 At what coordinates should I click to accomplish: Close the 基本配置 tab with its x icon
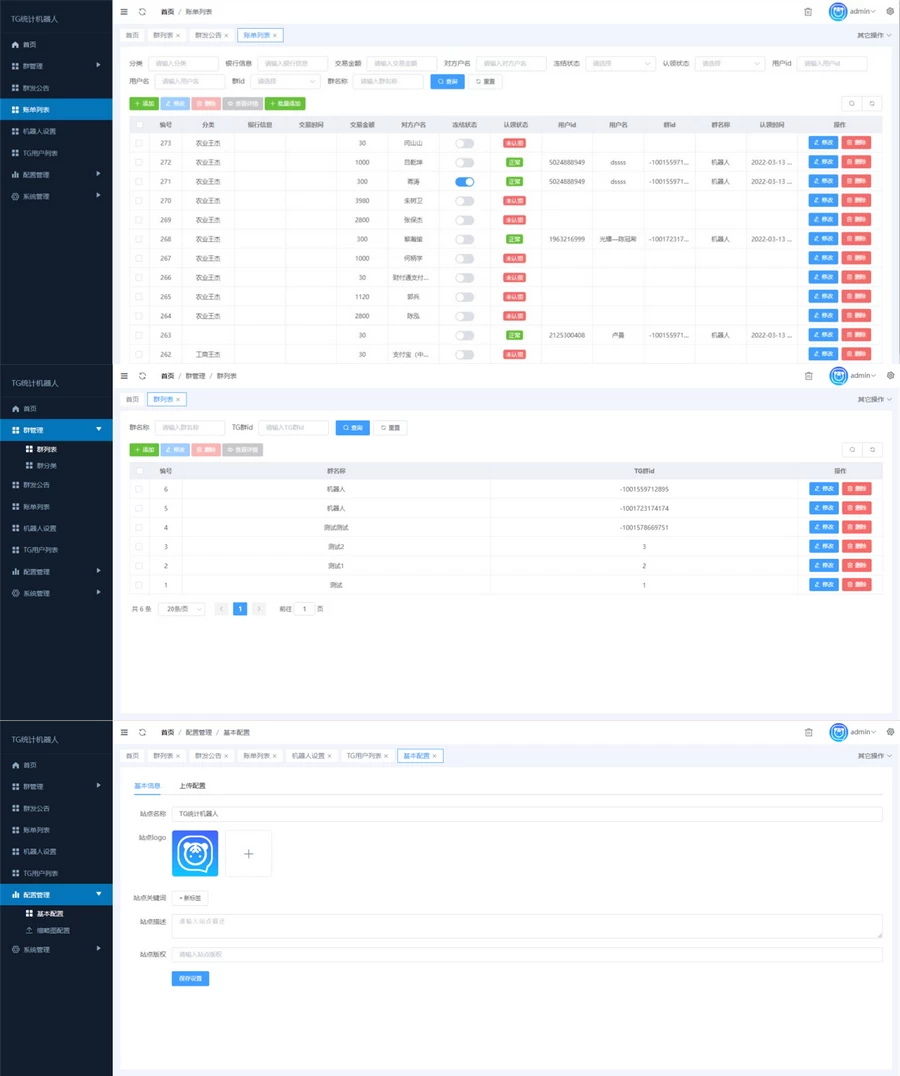click(x=436, y=756)
